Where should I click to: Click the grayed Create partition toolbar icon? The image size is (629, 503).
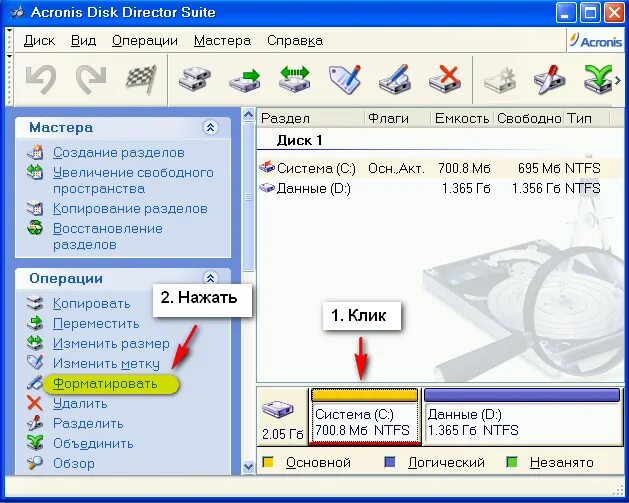(x=499, y=78)
